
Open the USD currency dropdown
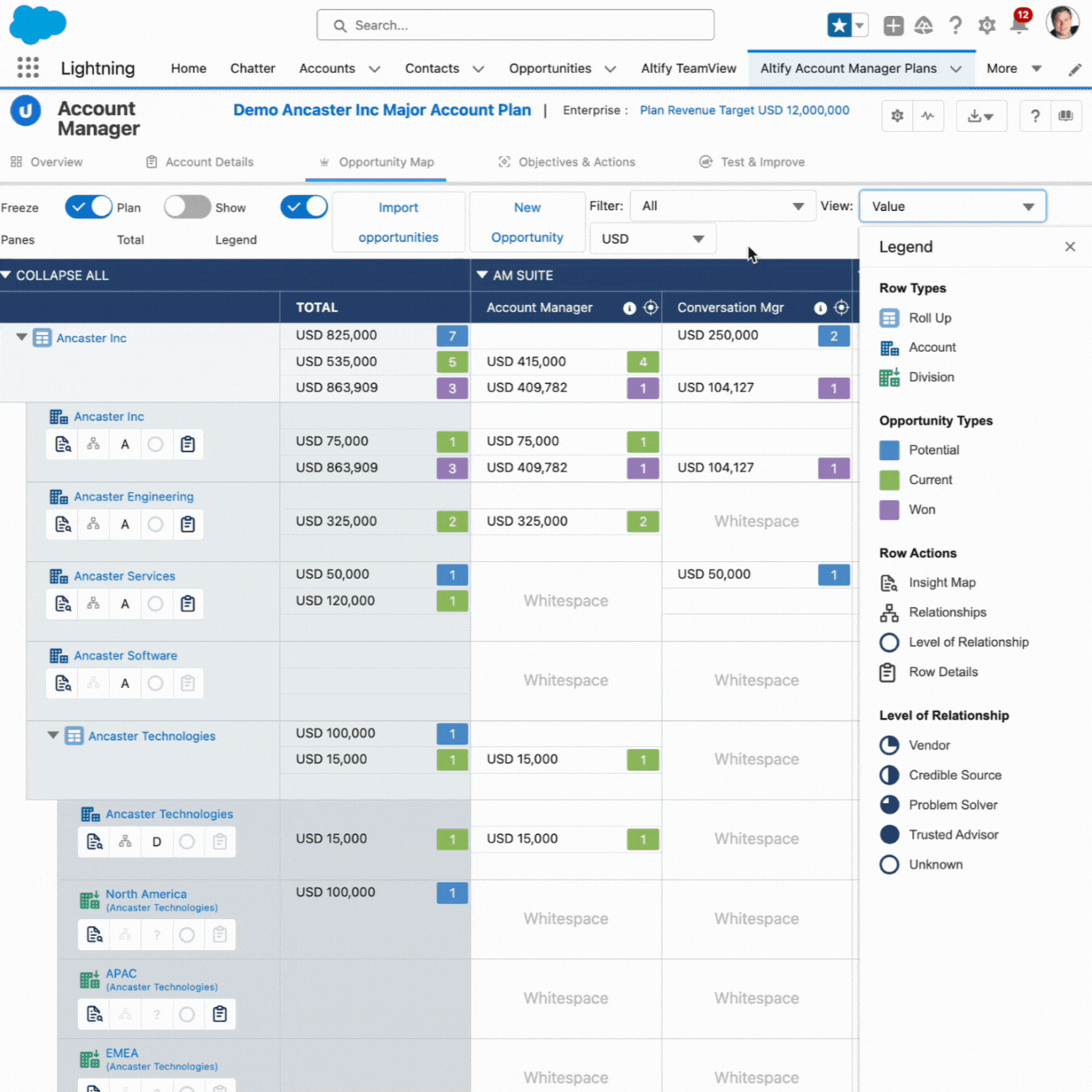click(x=653, y=239)
